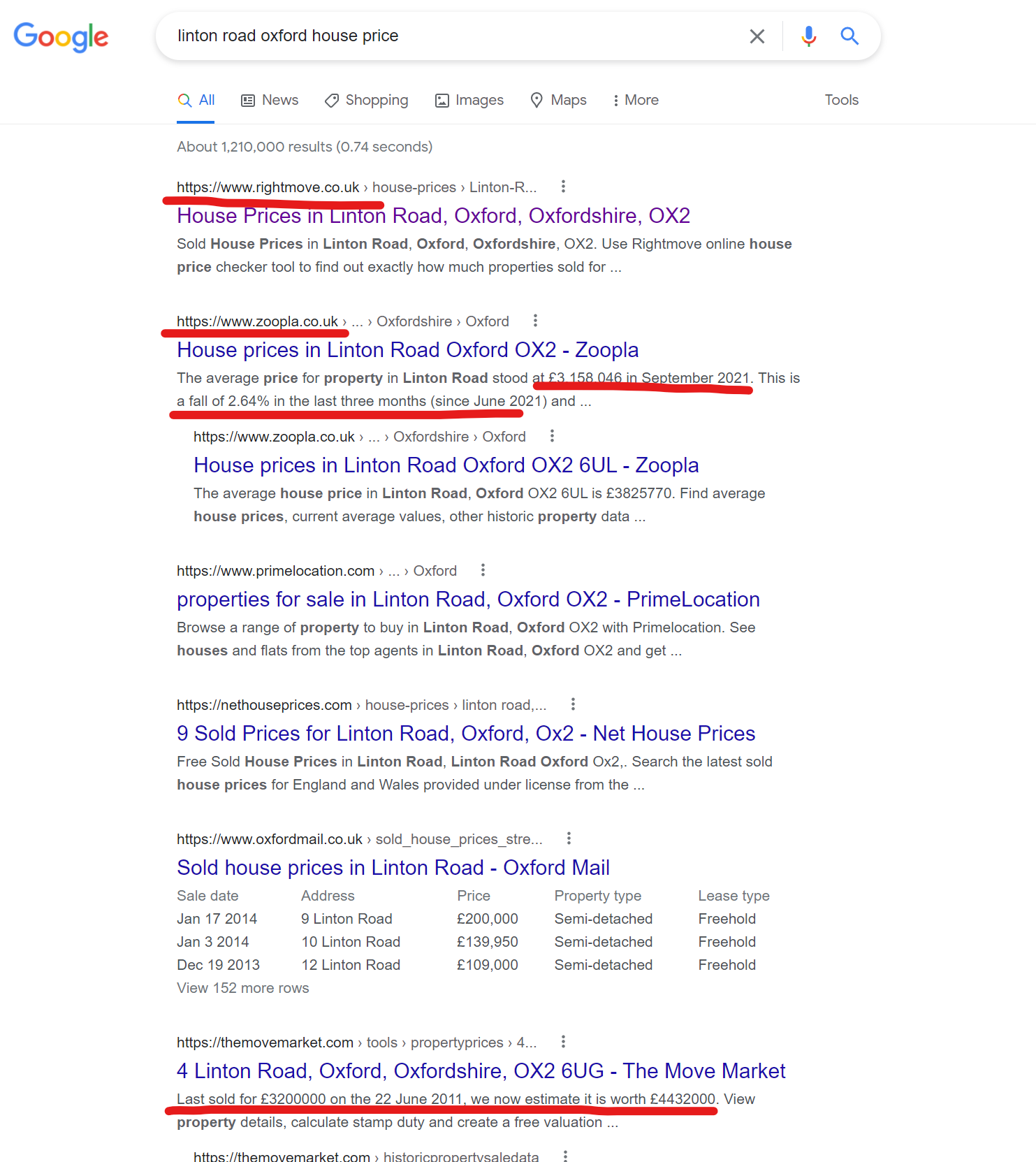Click the oxfordmail.co.uk URL breadcrumb

[x=359, y=839]
